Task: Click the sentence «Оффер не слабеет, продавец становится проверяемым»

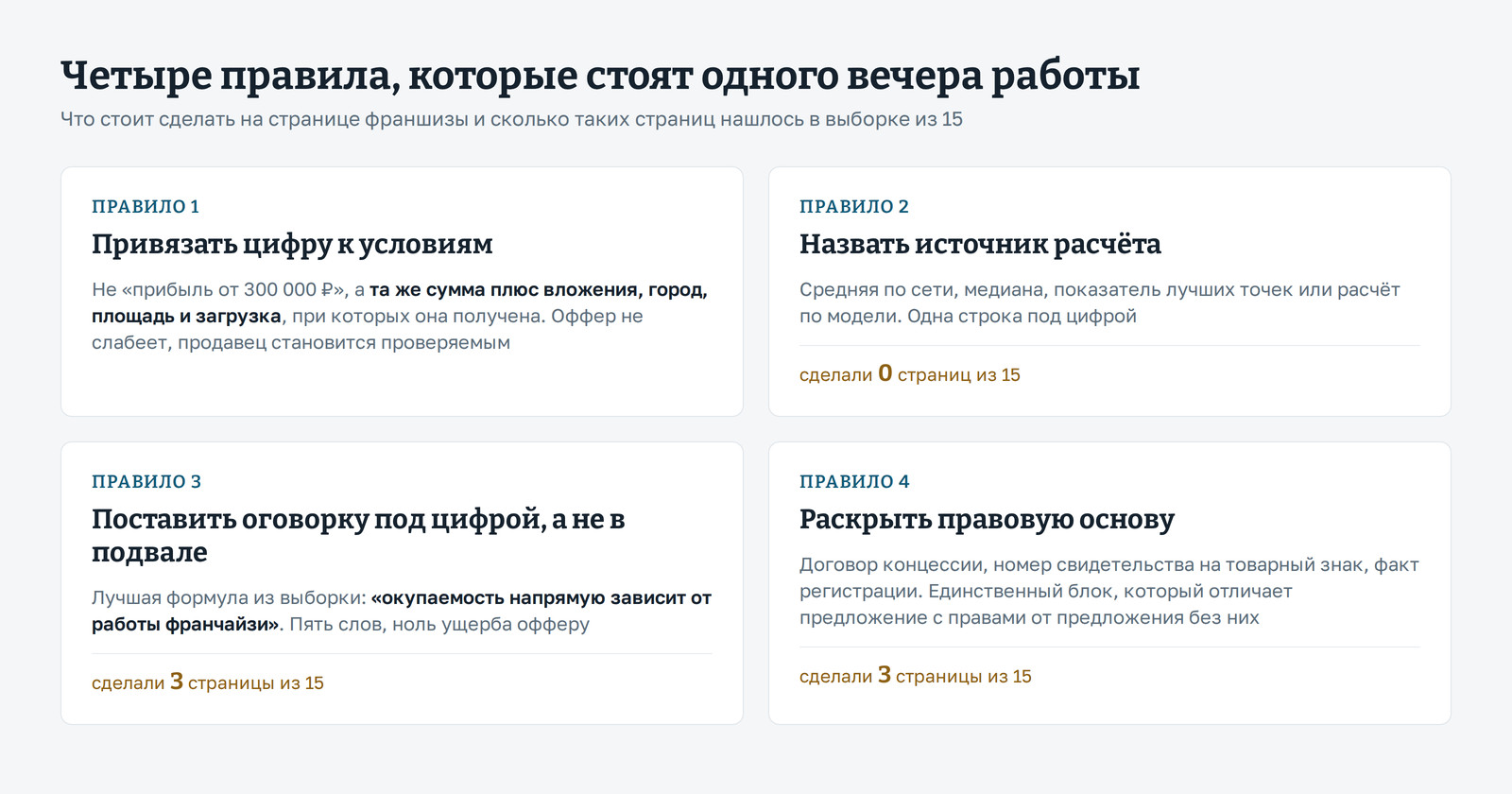Action: pyautogui.click(x=368, y=329)
